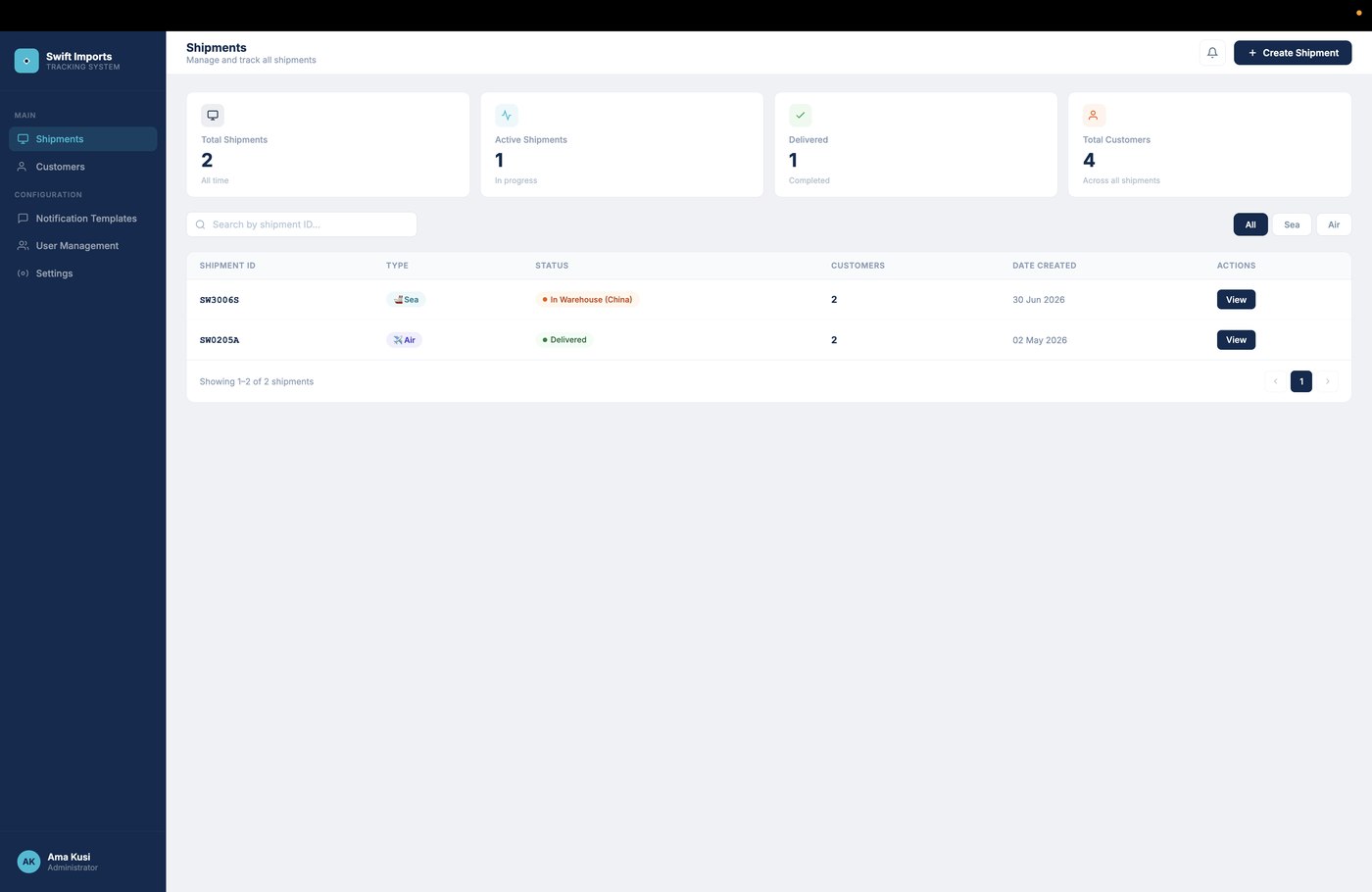The image size is (1372, 892).
Task: Click the ACTIONS column header
Action: [x=1236, y=266]
